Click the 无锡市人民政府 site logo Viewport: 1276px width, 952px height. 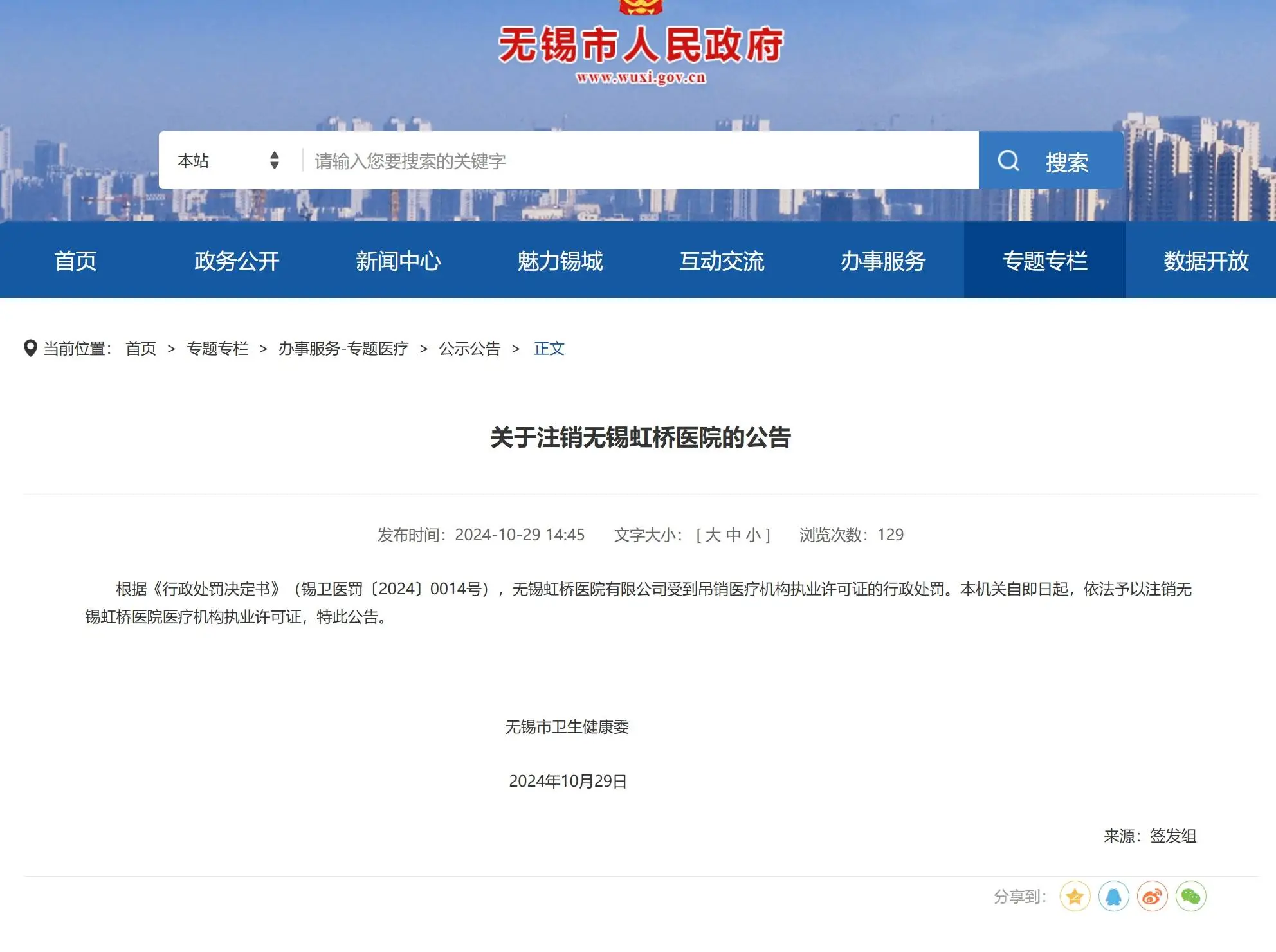[x=641, y=46]
